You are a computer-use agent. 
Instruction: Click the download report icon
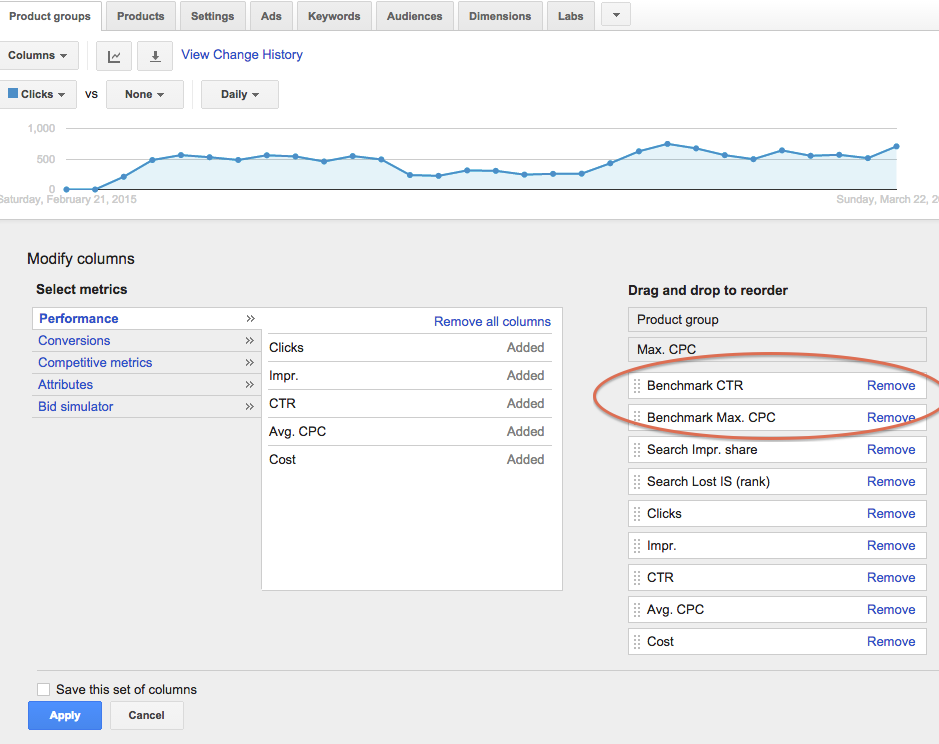[155, 56]
